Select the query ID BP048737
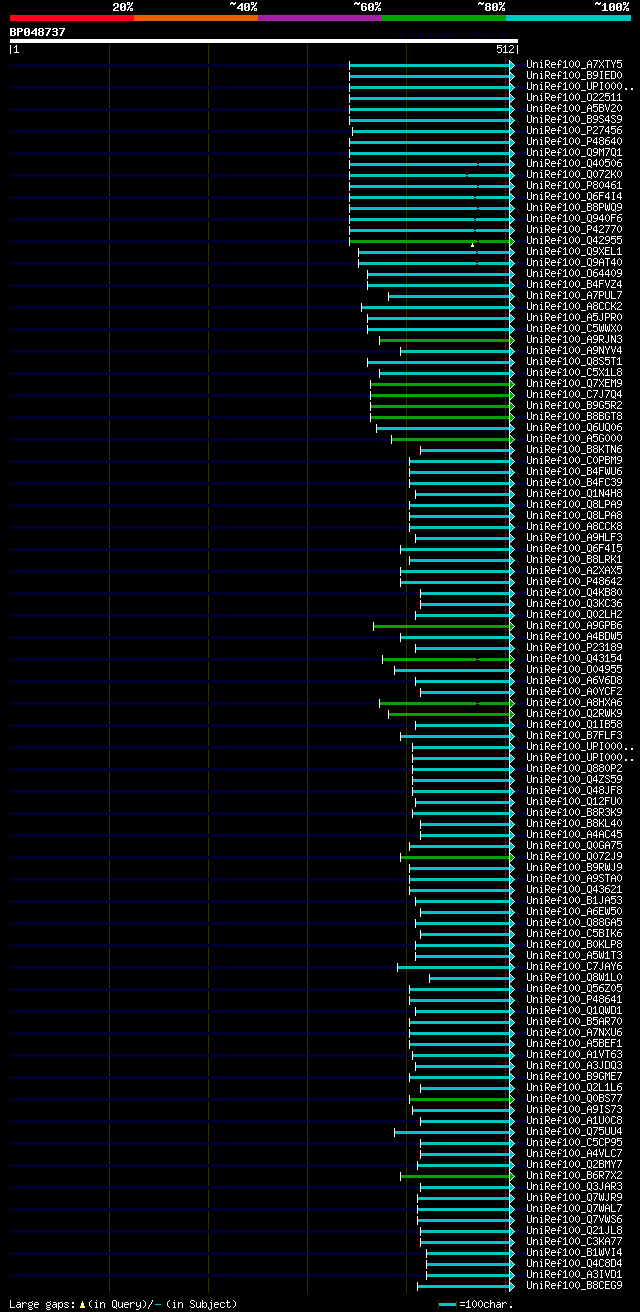The width and height of the screenshot is (640, 1312). (38, 32)
